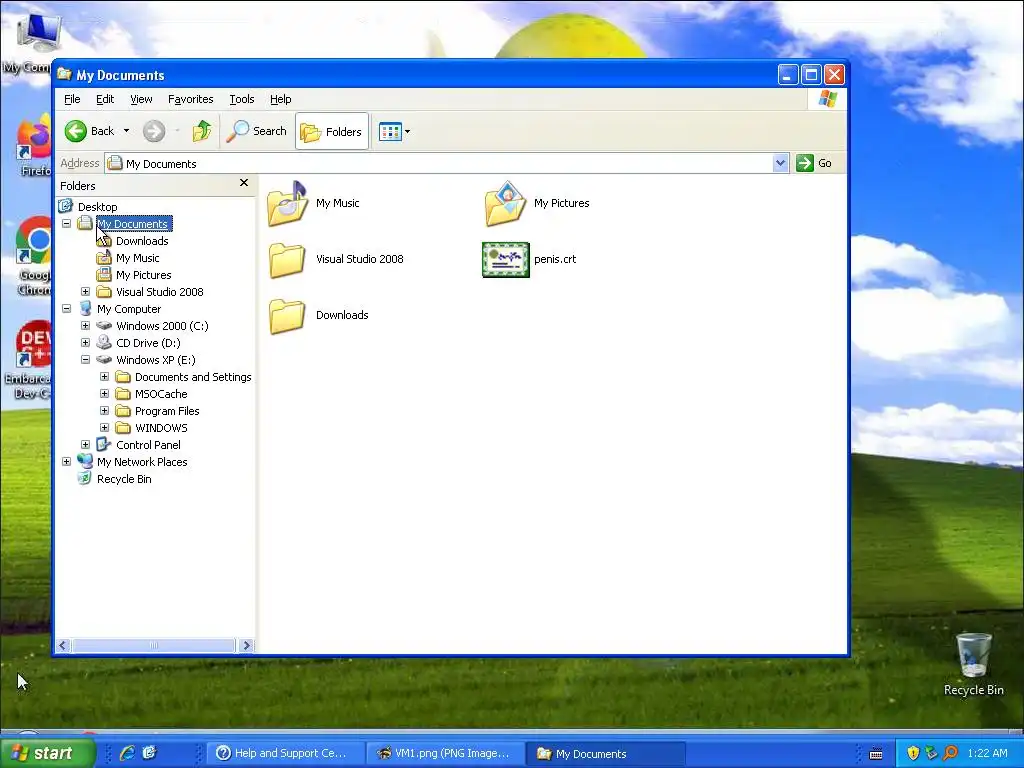This screenshot has width=1024, height=768.
Task: Select the penis.crt certificate file
Action: pos(505,259)
